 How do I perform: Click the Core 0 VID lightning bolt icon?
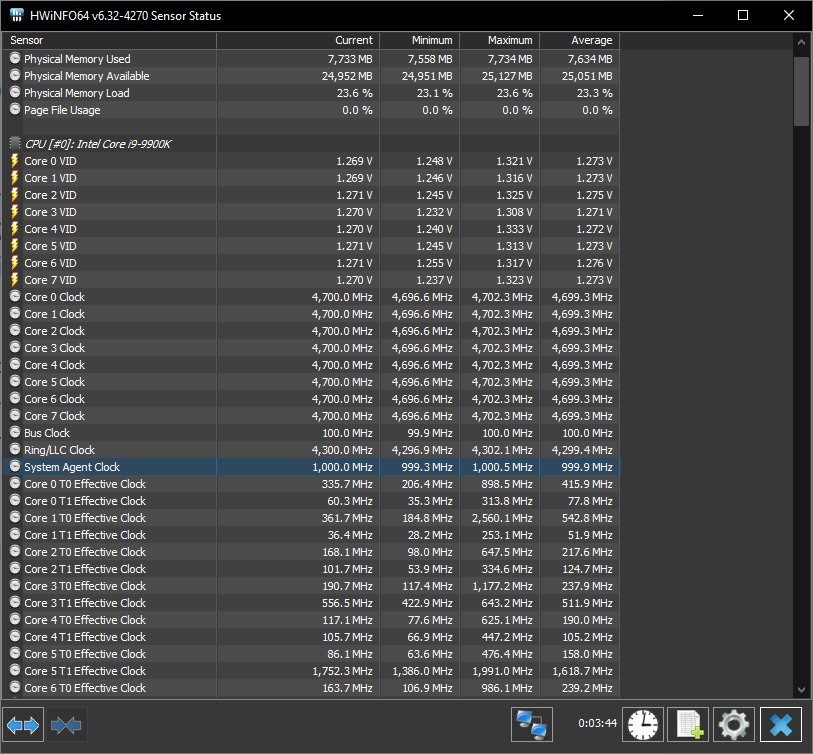[15, 161]
